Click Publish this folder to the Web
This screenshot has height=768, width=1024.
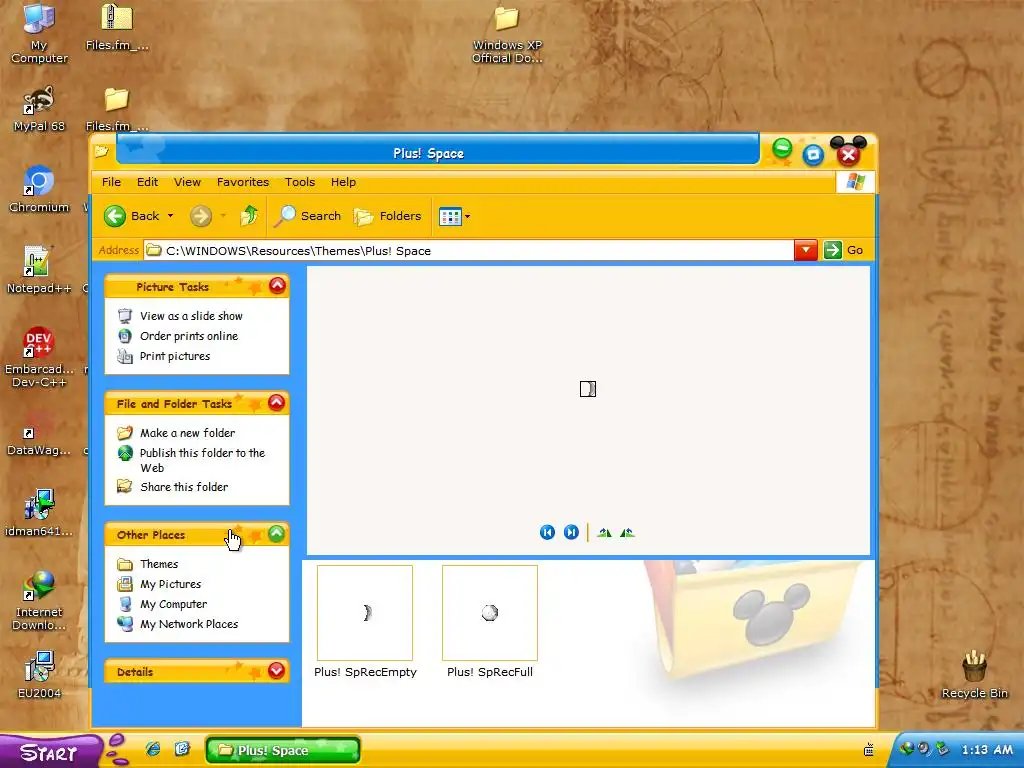[x=191, y=460]
